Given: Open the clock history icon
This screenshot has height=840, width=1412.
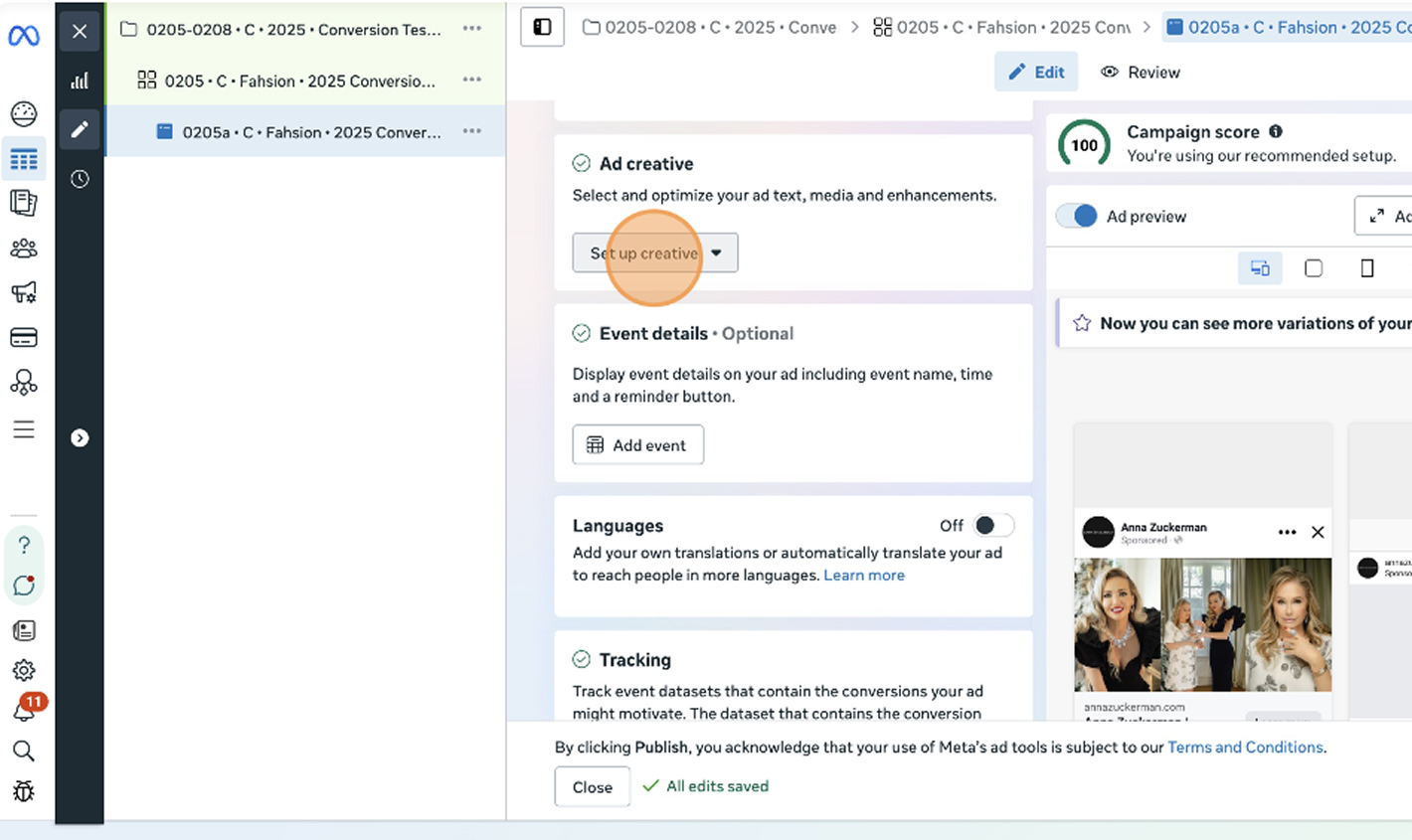Looking at the screenshot, I should coord(80,179).
